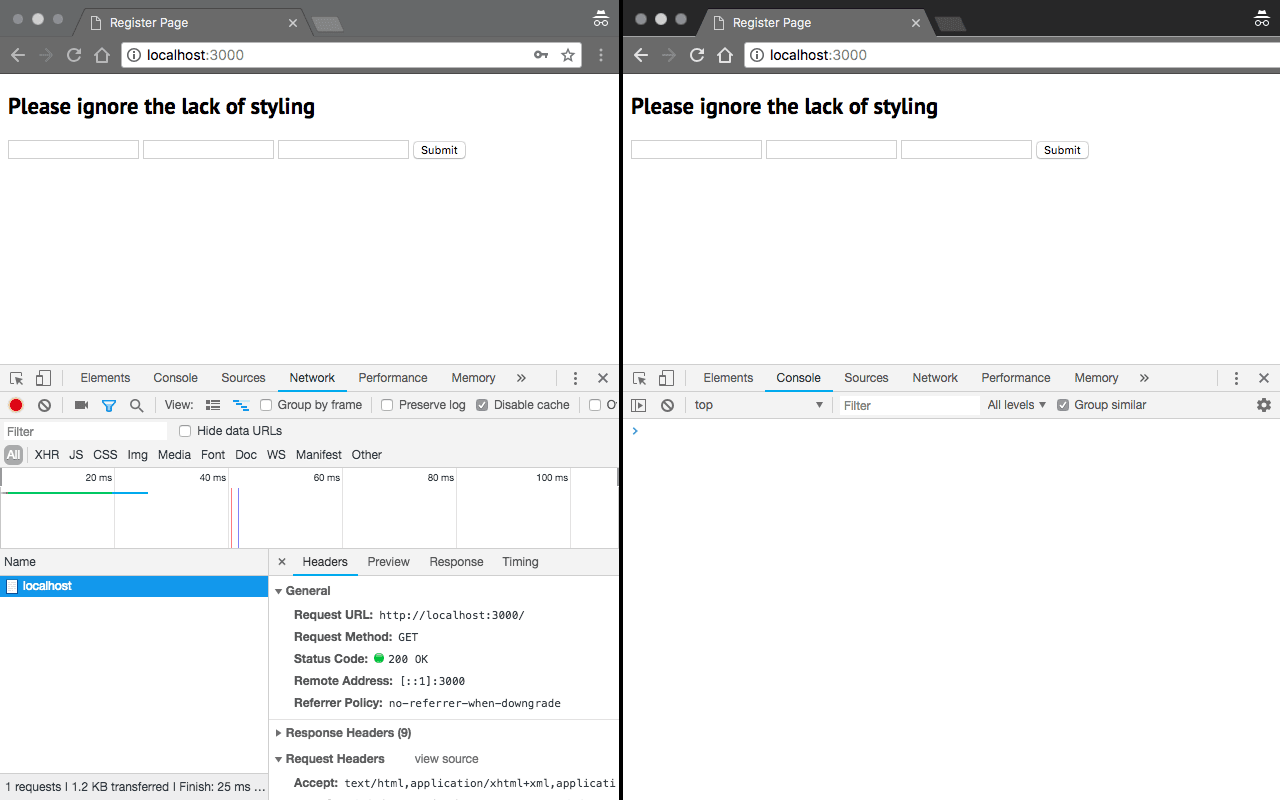1280x800 pixels.
Task: Click the view source link
Action: 446,759
